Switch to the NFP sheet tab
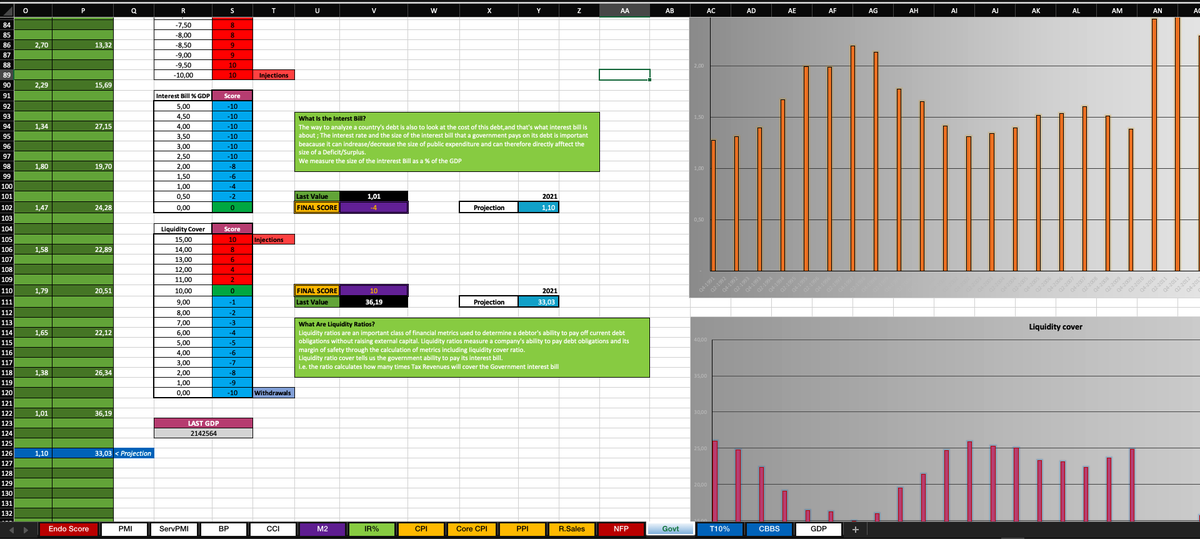The height and width of the screenshot is (539, 1200). (x=620, y=528)
